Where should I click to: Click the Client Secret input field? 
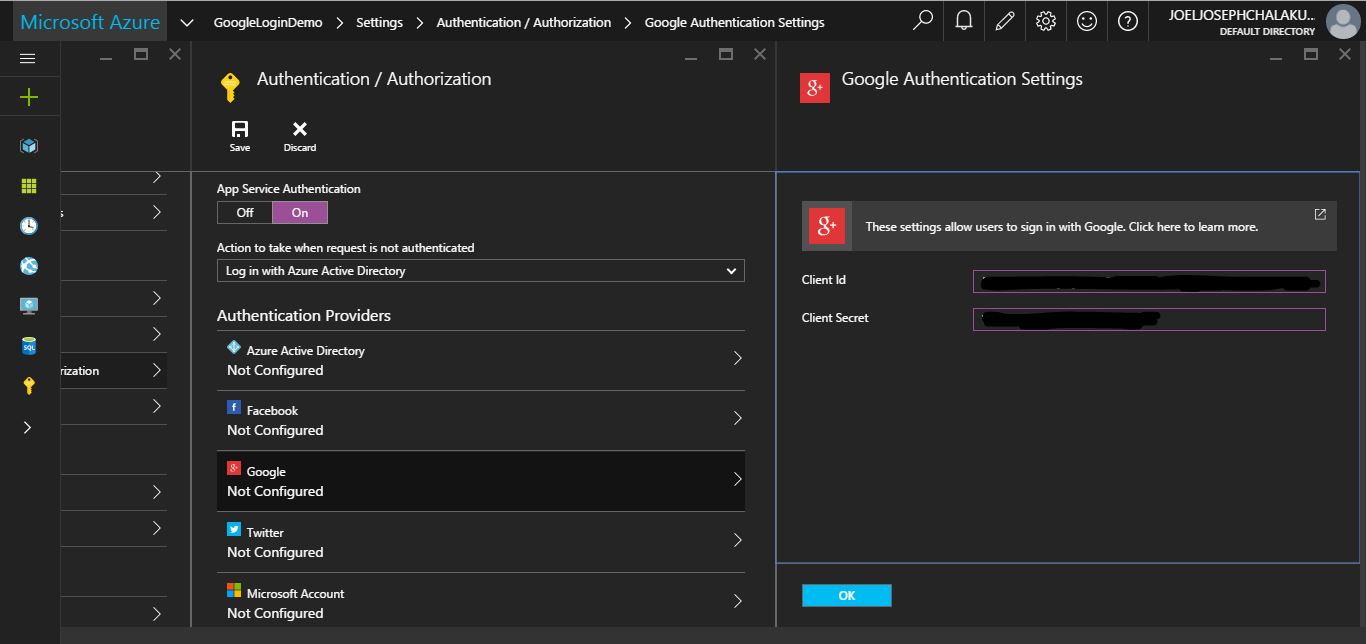[x=1149, y=319]
